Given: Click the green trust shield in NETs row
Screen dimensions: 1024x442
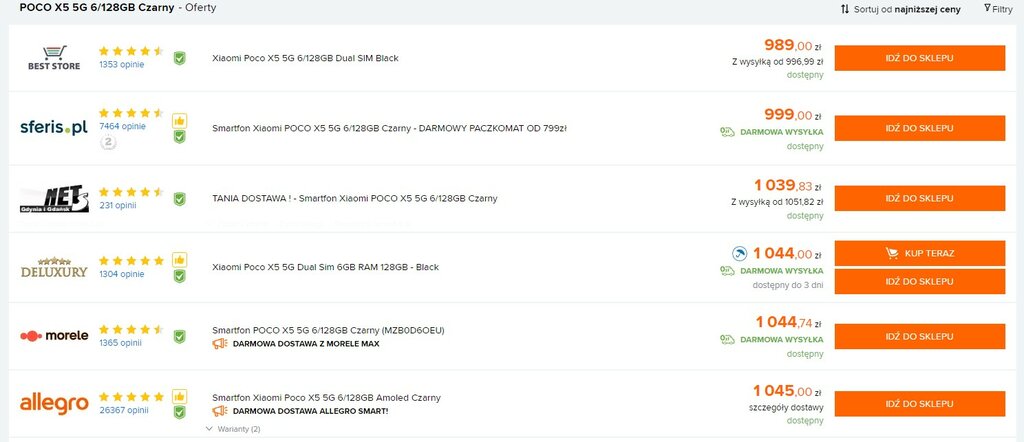Looking at the screenshot, I should click(180, 198).
